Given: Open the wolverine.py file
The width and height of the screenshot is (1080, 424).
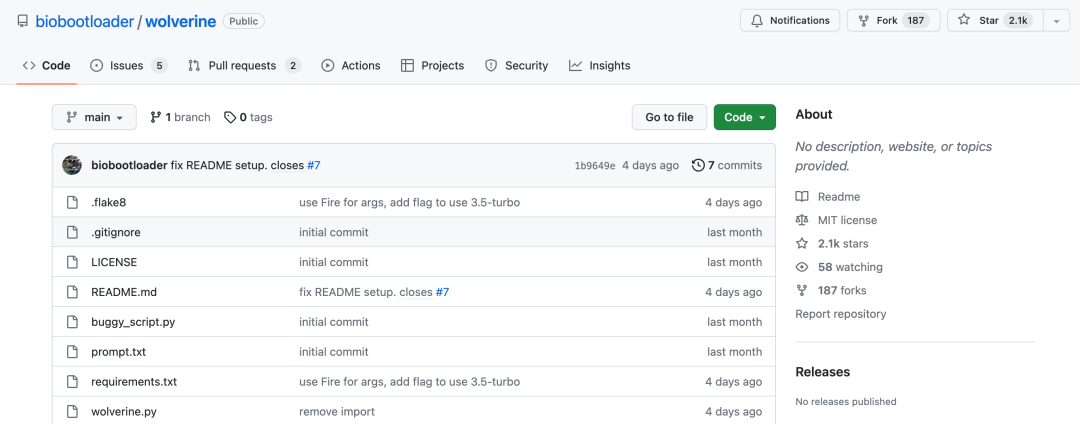Looking at the screenshot, I should coord(124,412).
